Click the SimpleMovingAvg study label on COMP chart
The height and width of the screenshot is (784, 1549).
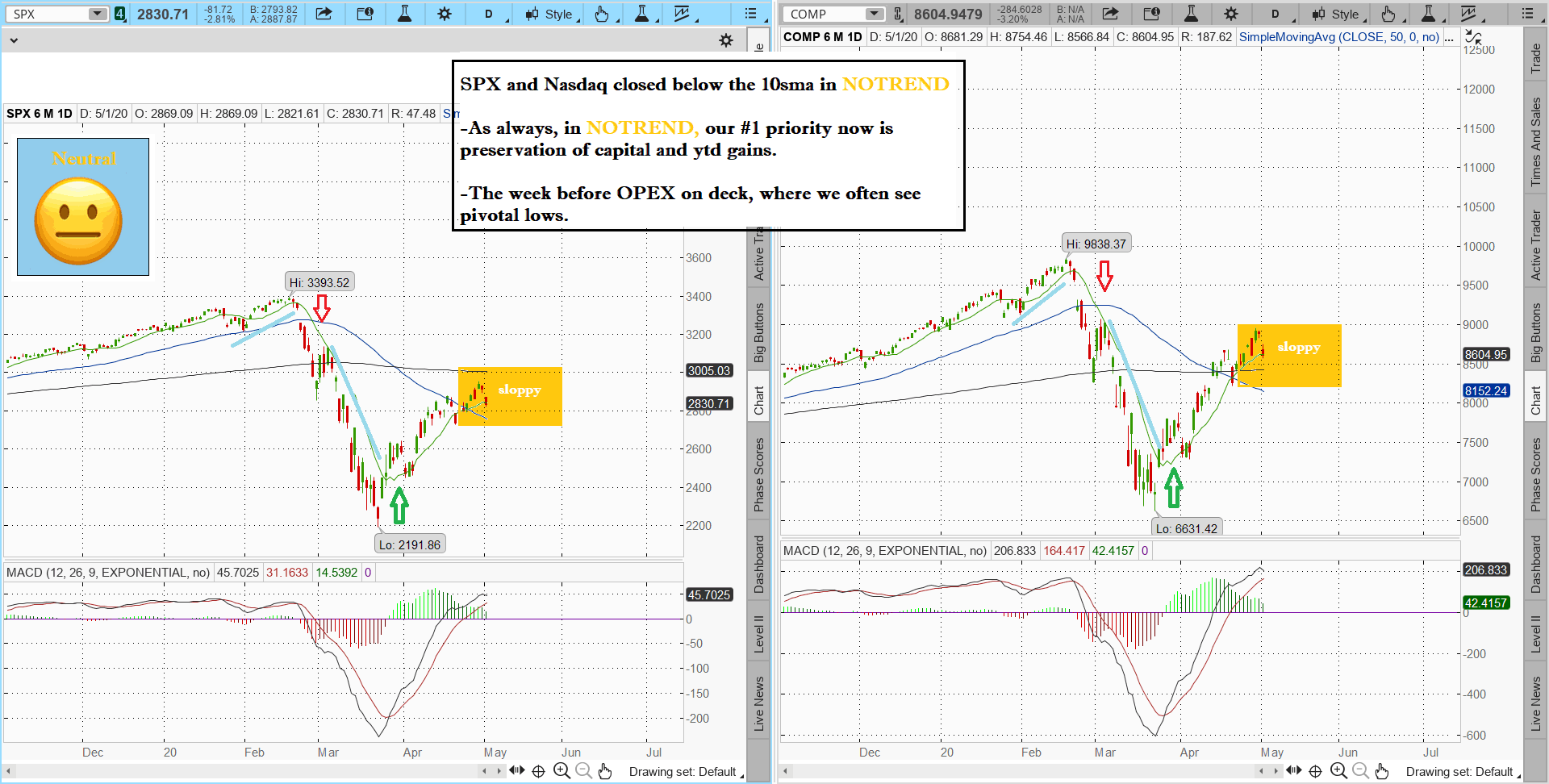[1338, 37]
